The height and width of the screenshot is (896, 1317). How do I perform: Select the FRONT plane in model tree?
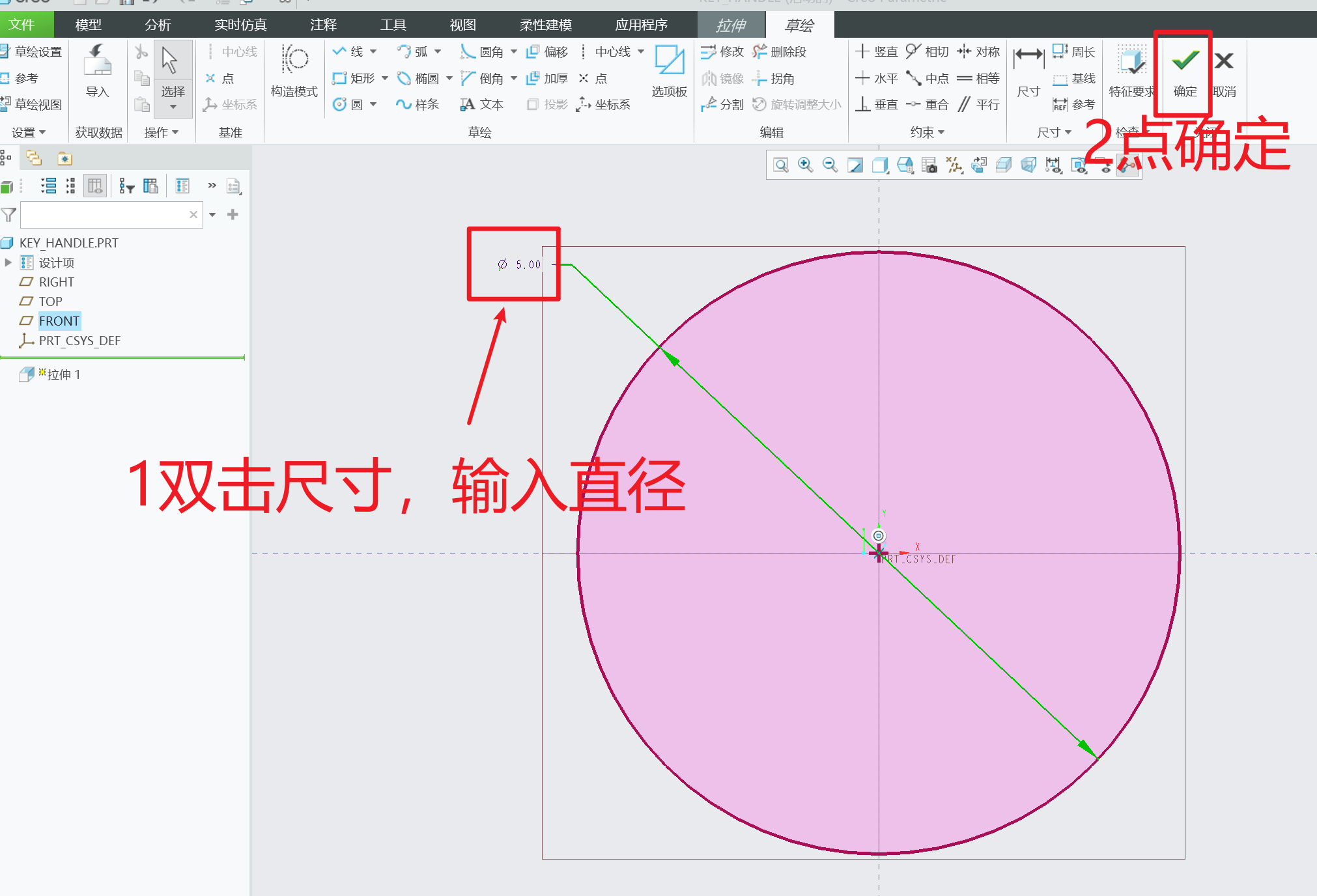point(59,320)
